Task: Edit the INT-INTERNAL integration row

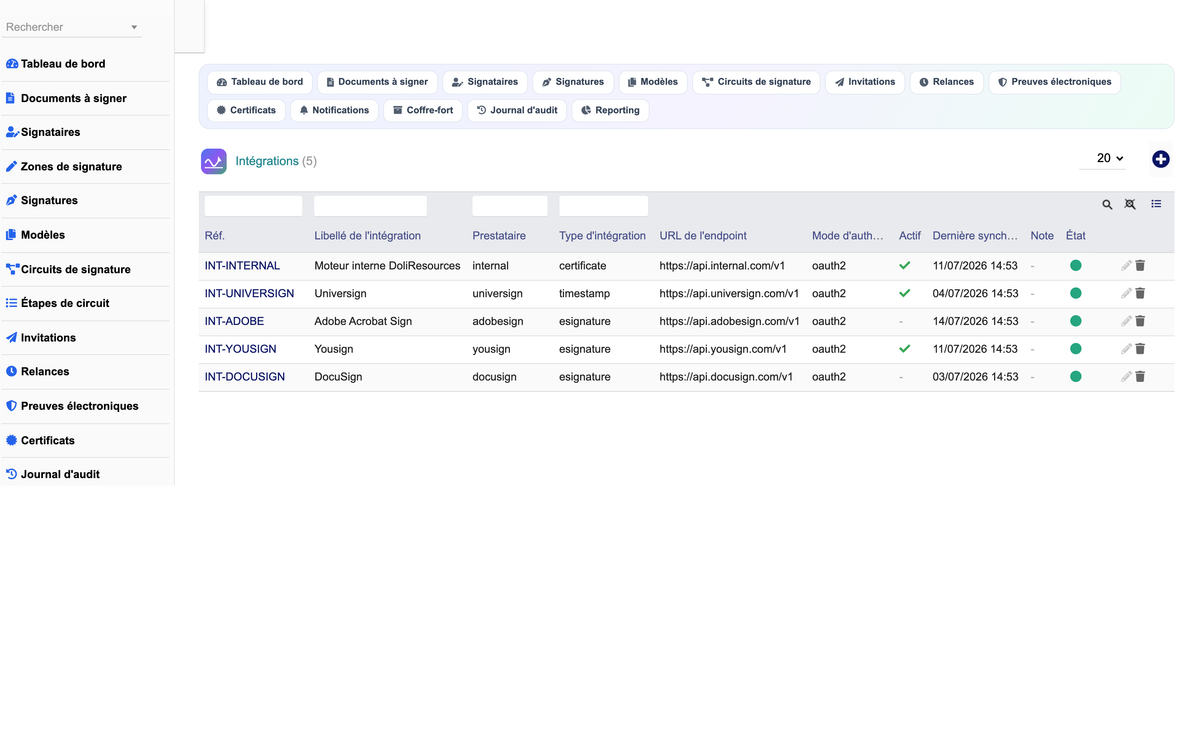Action: [x=1126, y=266]
